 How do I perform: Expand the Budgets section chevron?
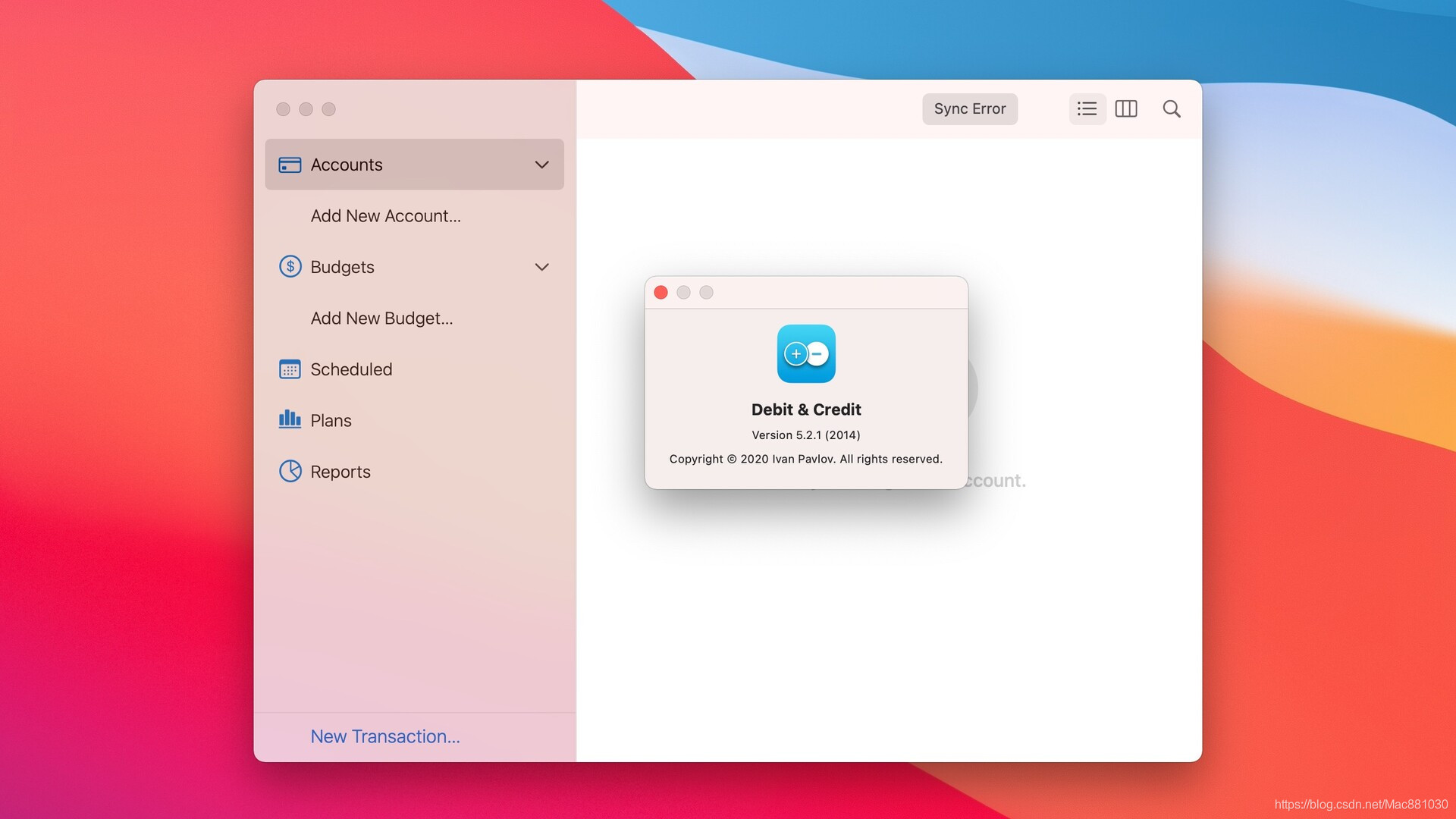[x=541, y=267]
